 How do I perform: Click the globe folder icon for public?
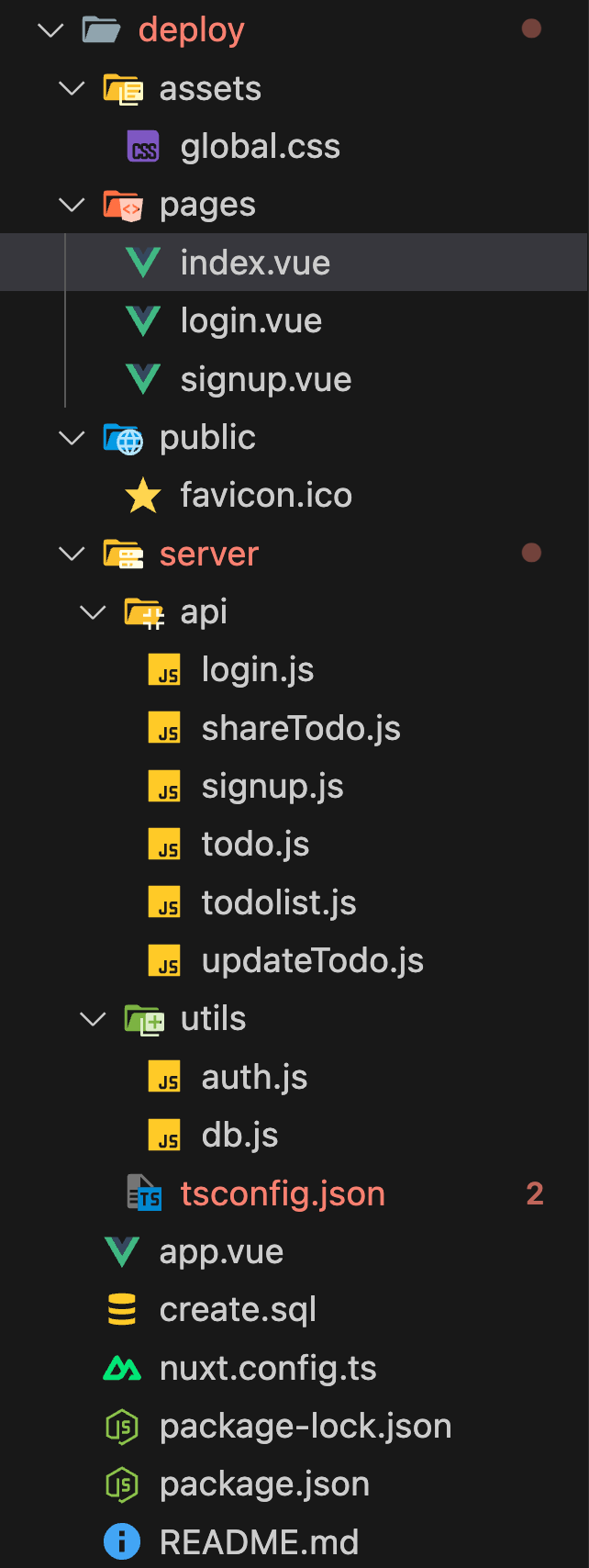pos(123,438)
